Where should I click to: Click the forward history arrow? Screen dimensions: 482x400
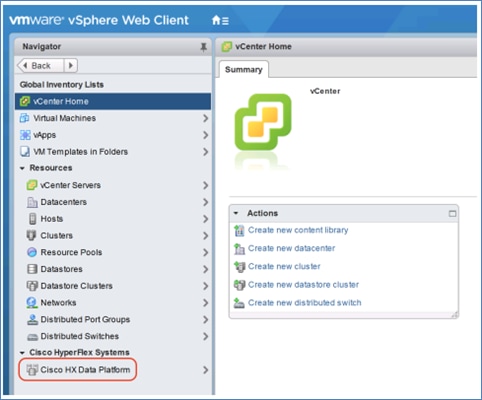pos(71,65)
